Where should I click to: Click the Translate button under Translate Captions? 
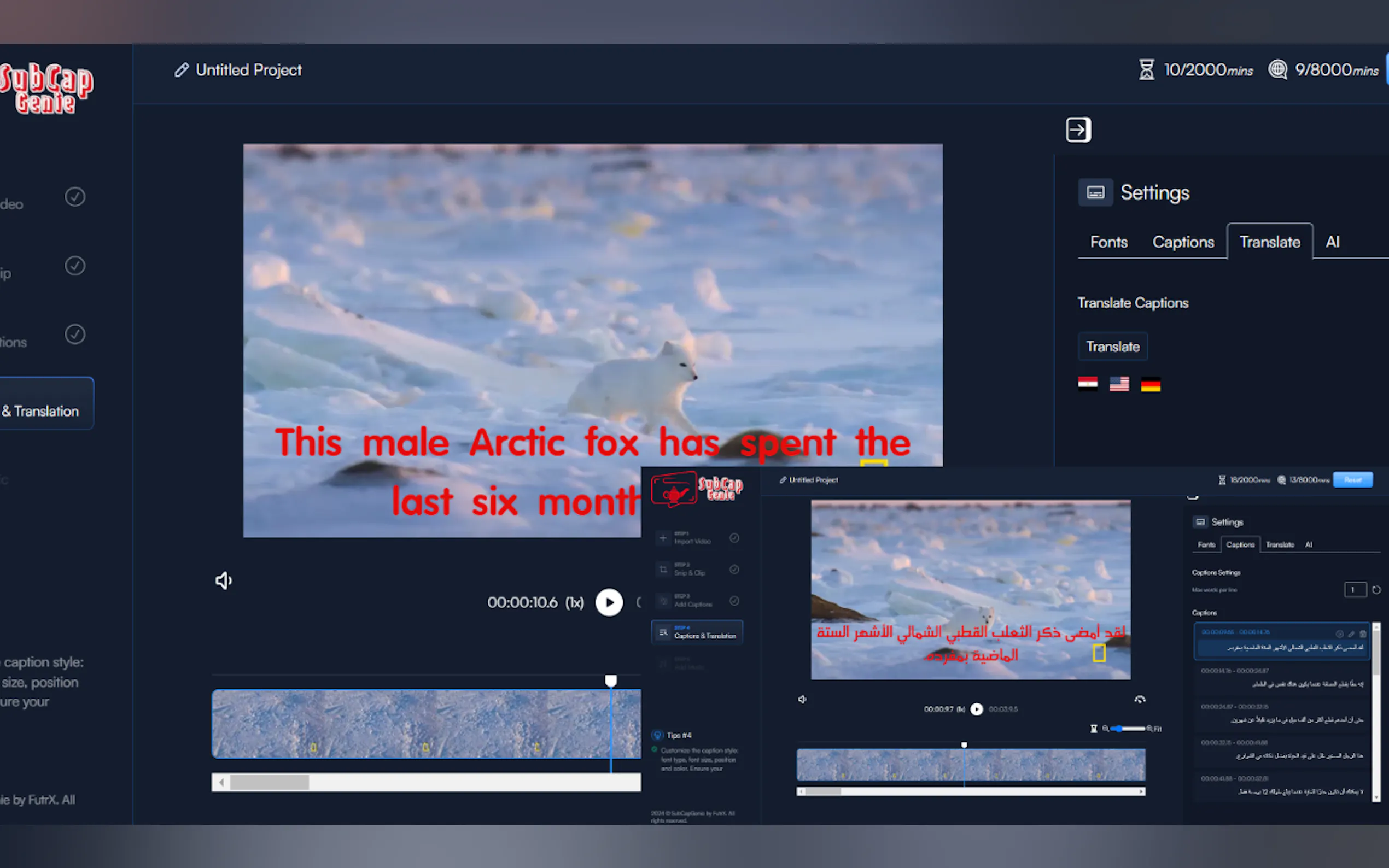pyautogui.click(x=1112, y=347)
